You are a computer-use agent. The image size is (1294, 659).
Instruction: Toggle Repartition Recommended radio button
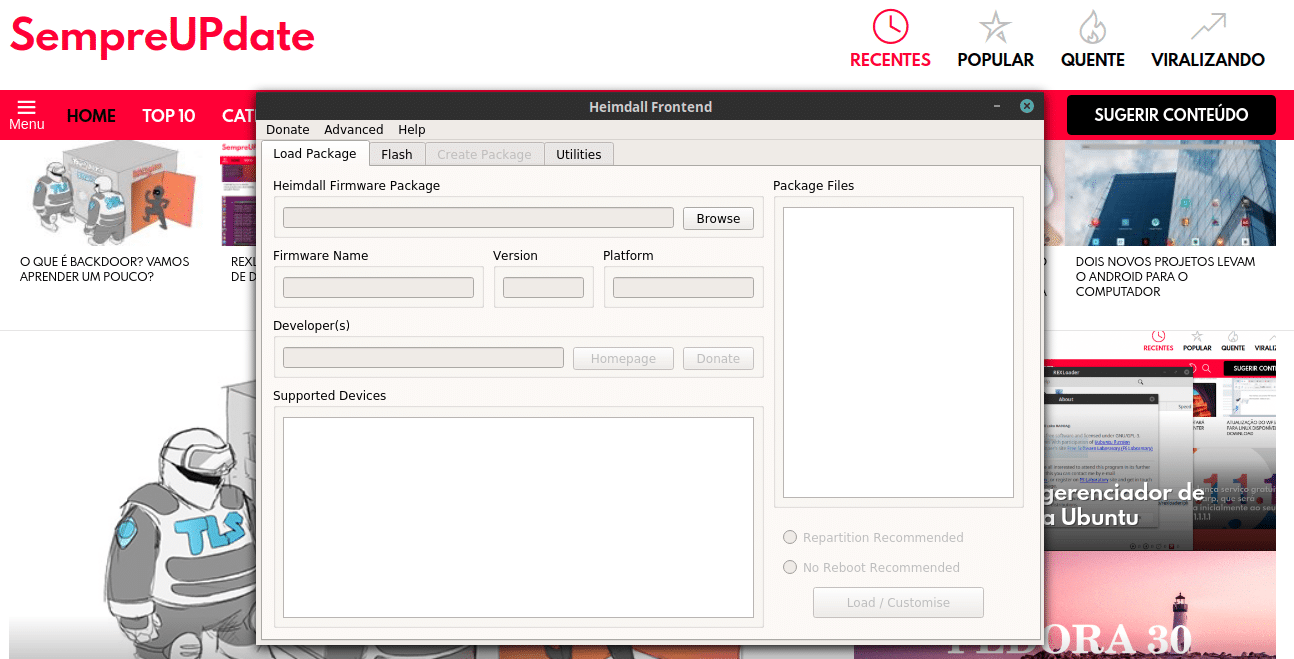coord(790,537)
